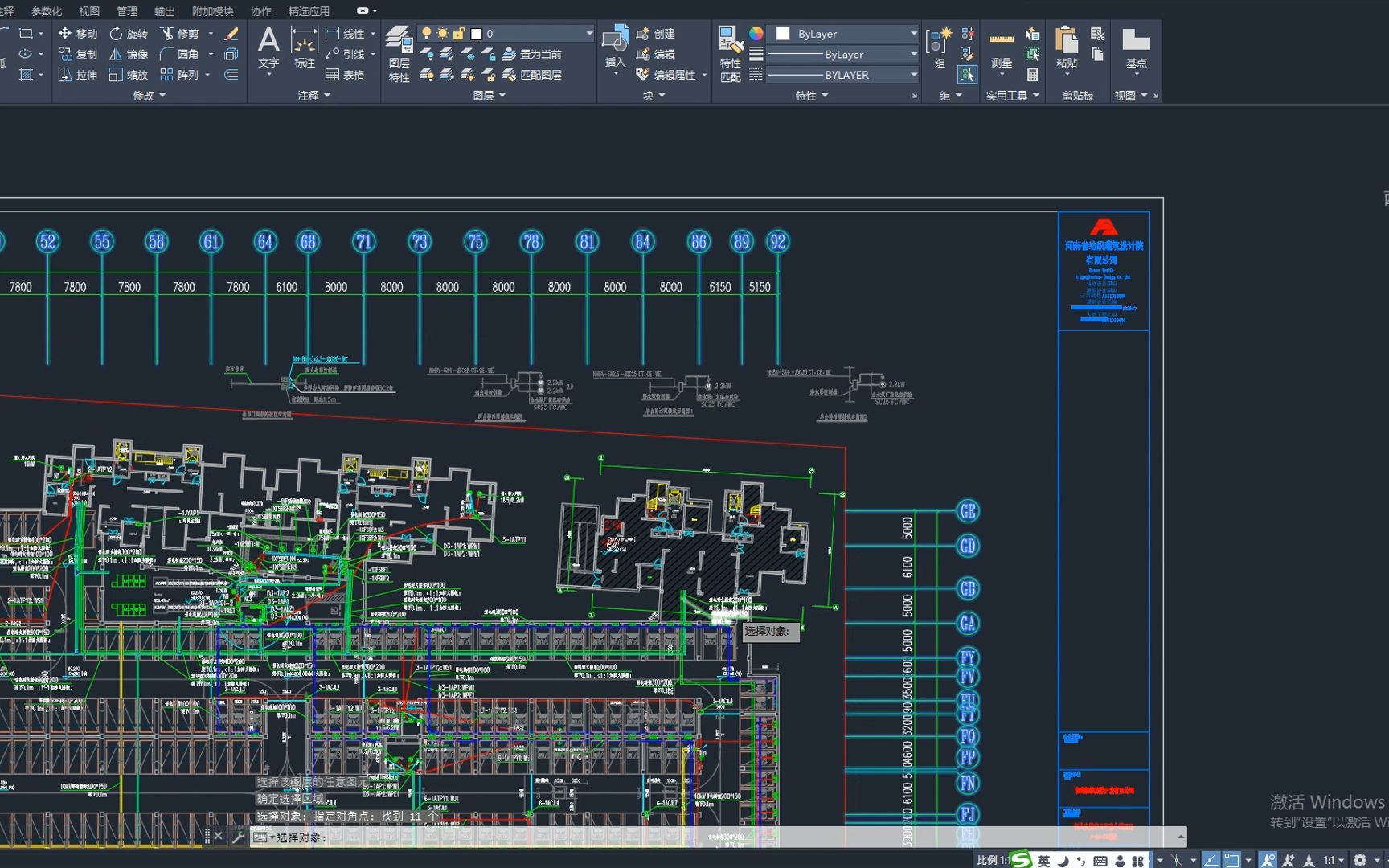Click the white layer color swatch
The width and height of the screenshot is (1389, 868).
pos(476,34)
